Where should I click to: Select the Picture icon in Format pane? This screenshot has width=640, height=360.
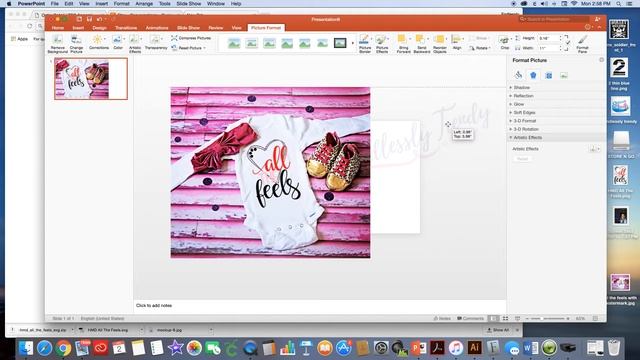tap(564, 75)
